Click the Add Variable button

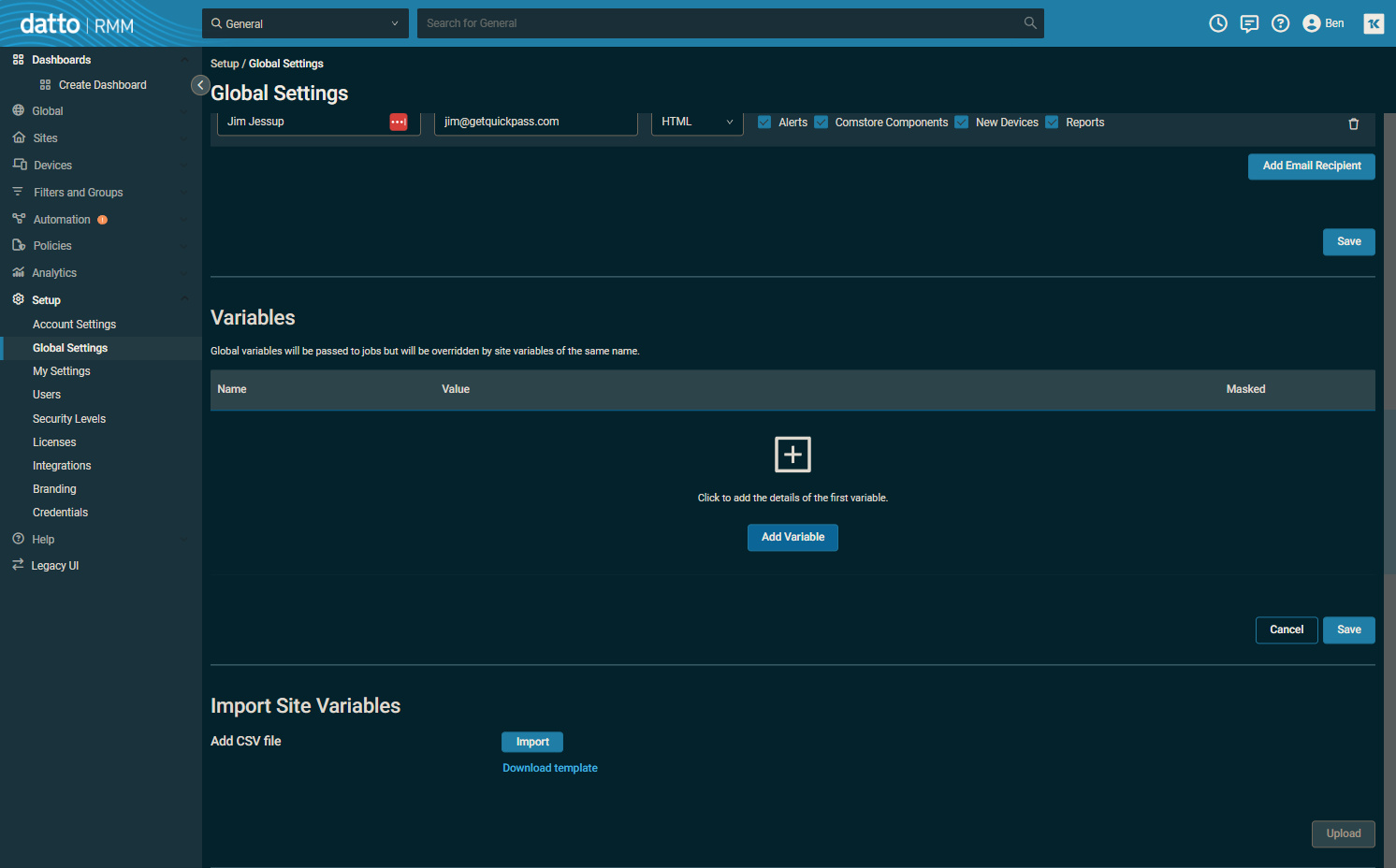coord(793,538)
